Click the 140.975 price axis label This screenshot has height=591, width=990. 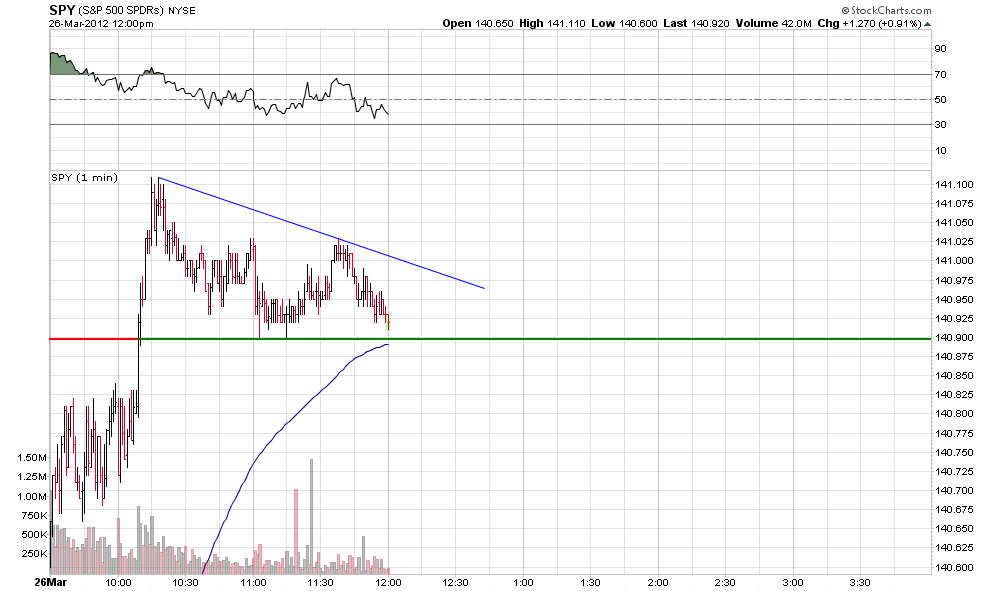(954, 280)
